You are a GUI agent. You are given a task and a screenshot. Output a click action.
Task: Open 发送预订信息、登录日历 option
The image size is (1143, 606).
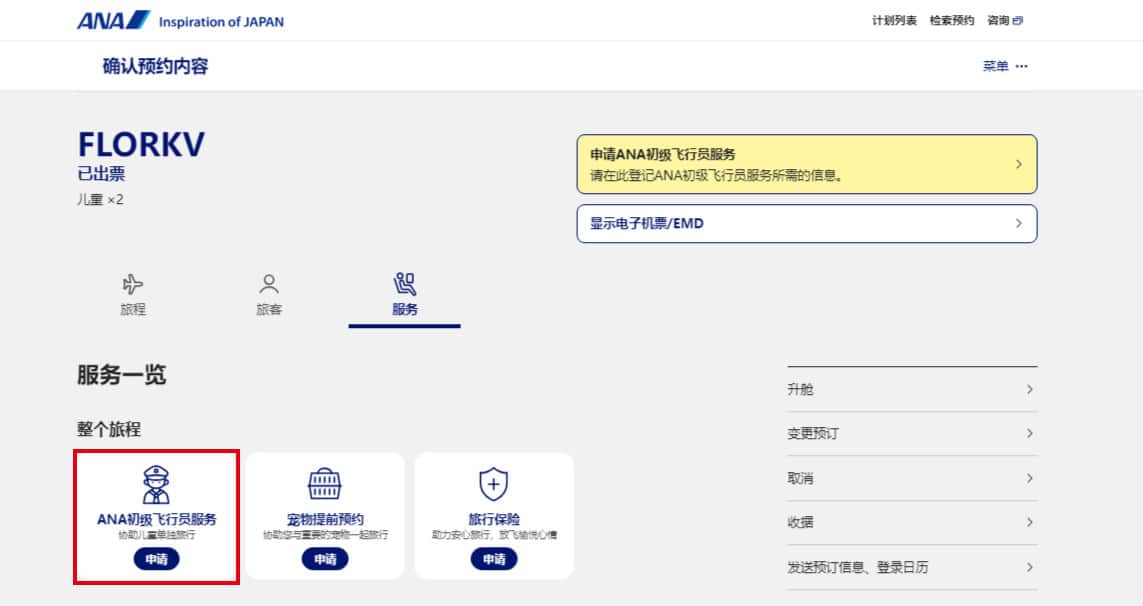[911, 567]
